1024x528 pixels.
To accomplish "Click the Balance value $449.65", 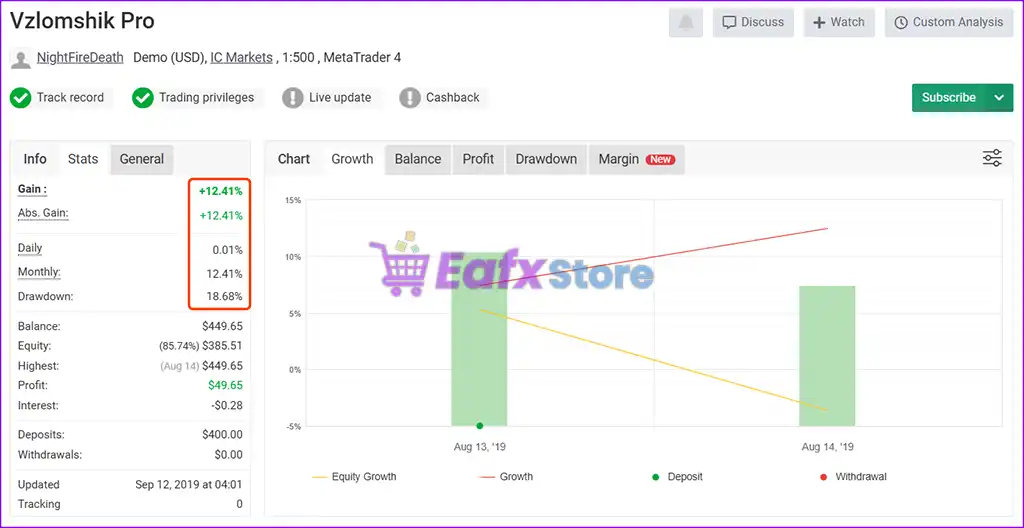I will tap(222, 326).
